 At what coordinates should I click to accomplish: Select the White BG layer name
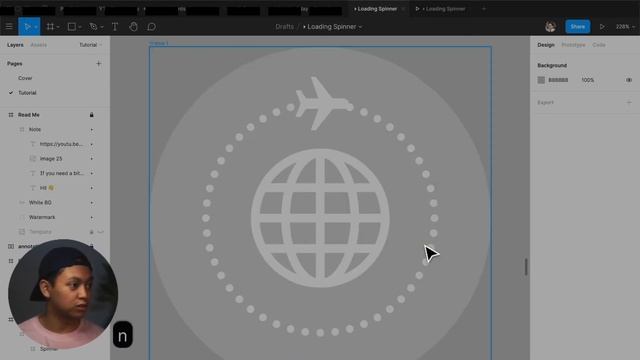click(x=40, y=203)
